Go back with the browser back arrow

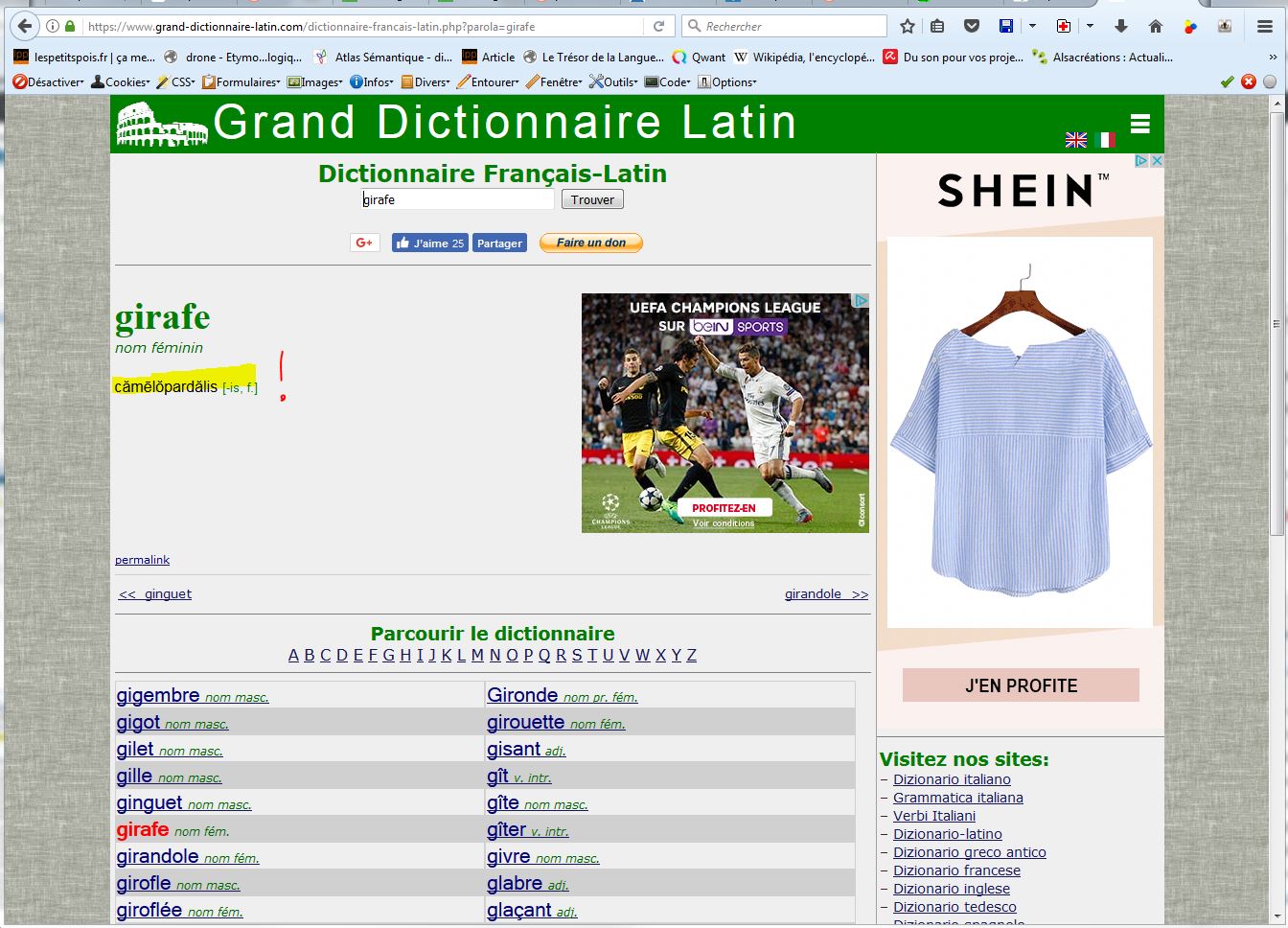(x=25, y=26)
